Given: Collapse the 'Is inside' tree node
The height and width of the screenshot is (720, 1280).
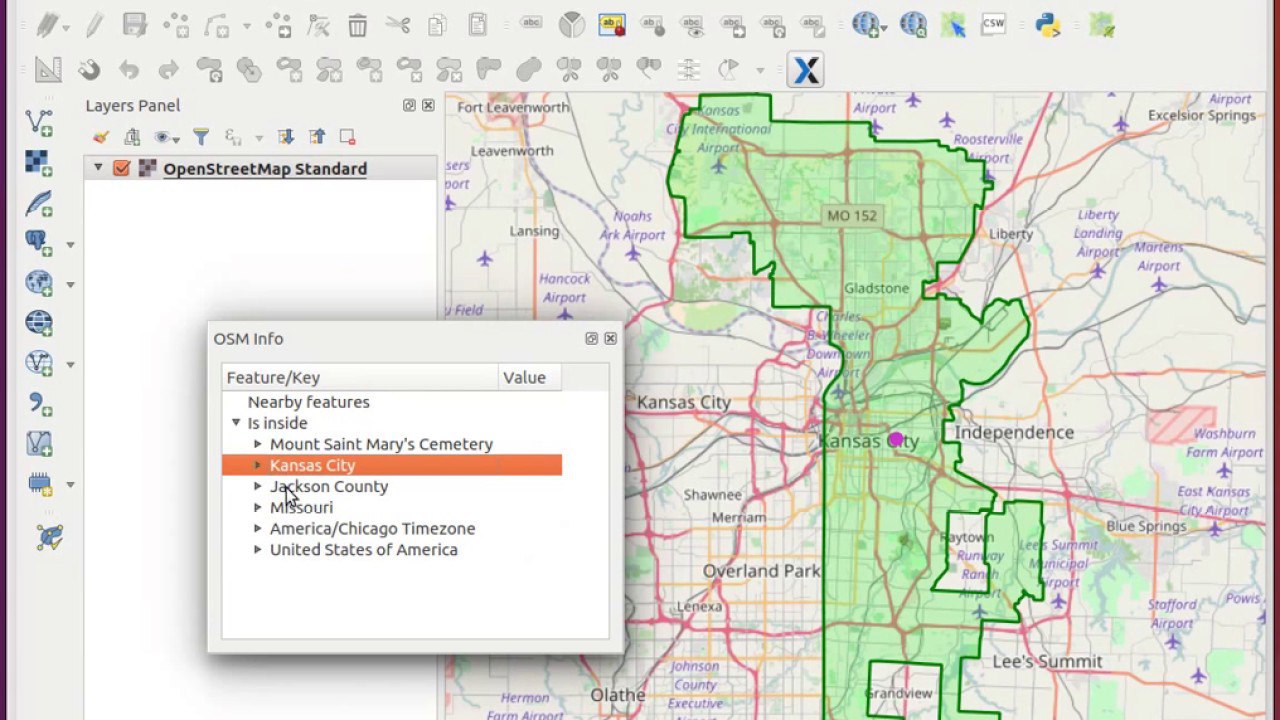Looking at the screenshot, I should point(236,423).
